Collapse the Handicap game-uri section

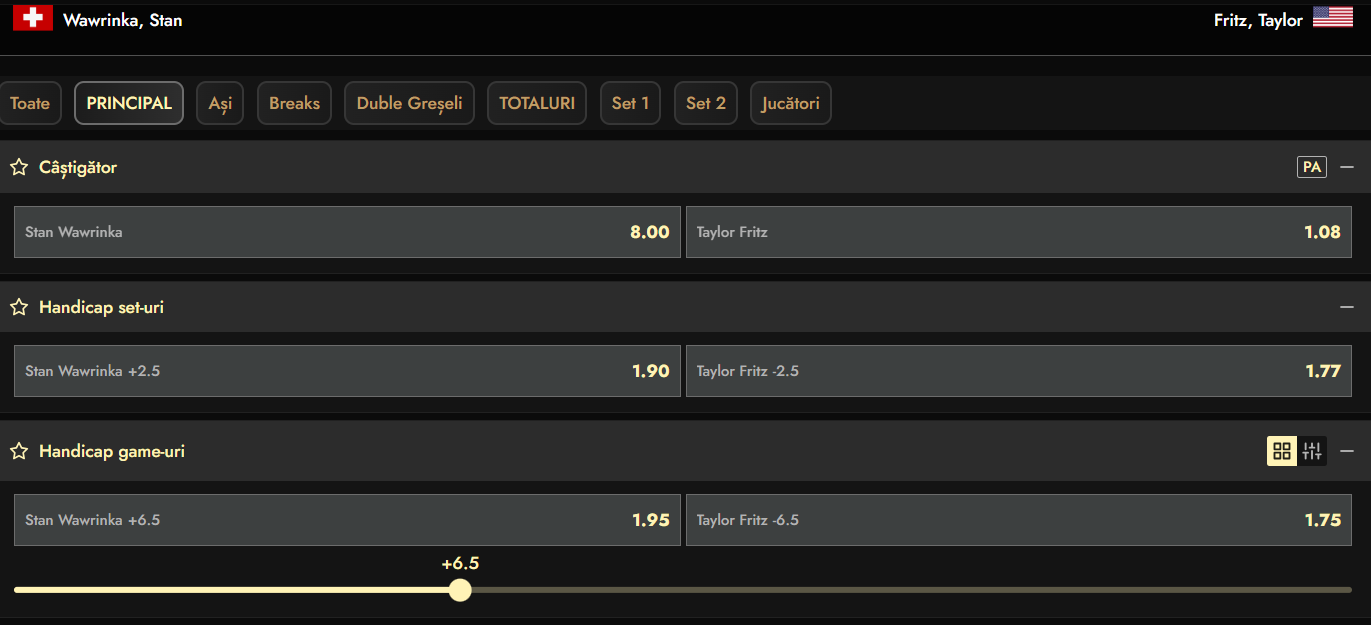pos(1347,451)
